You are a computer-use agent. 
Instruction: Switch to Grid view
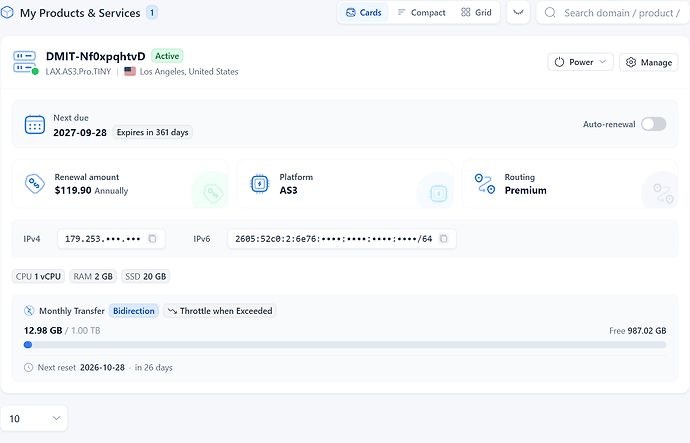coord(476,13)
